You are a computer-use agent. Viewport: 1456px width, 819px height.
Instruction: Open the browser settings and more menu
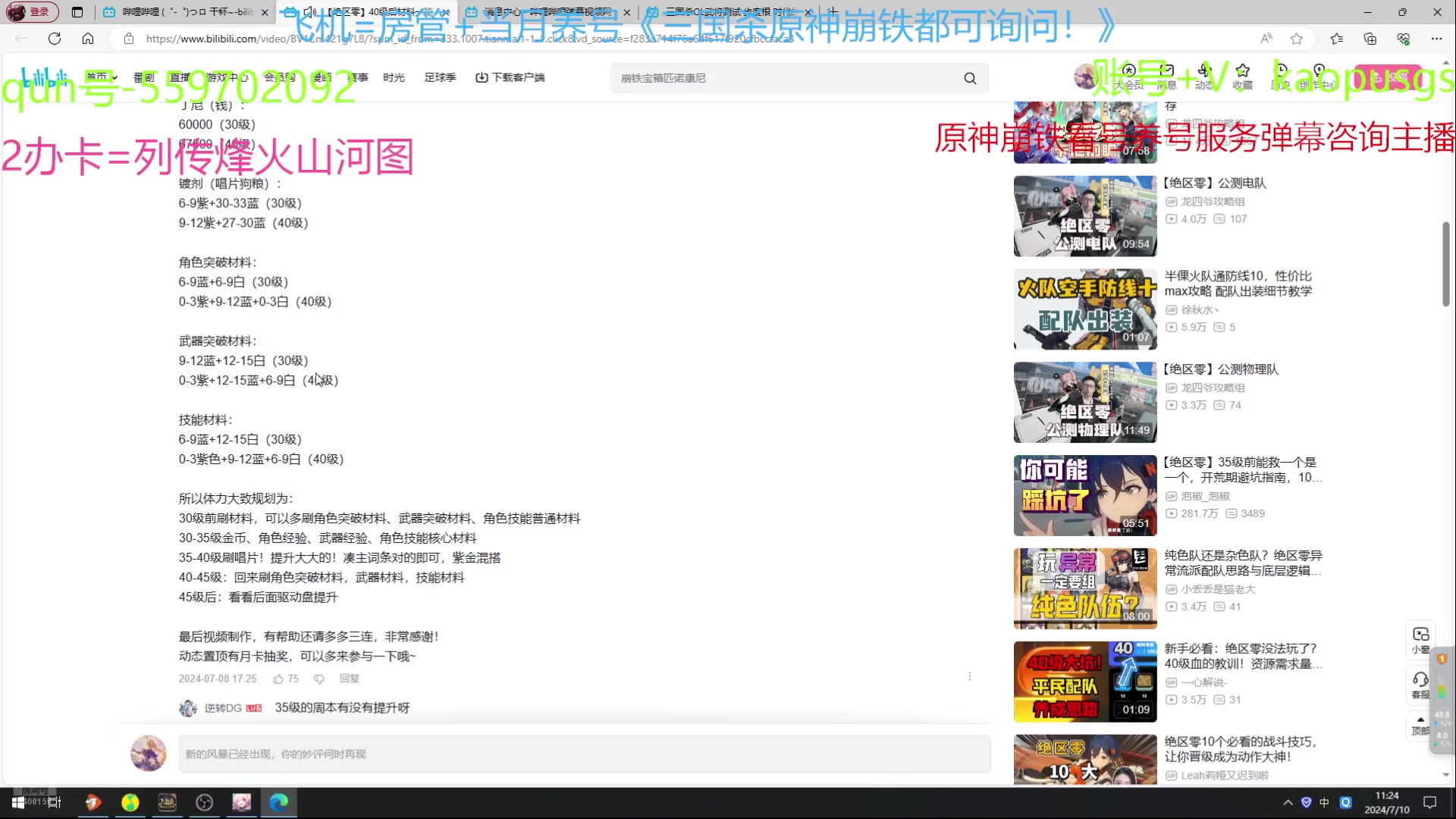[x=1436, y=39]
